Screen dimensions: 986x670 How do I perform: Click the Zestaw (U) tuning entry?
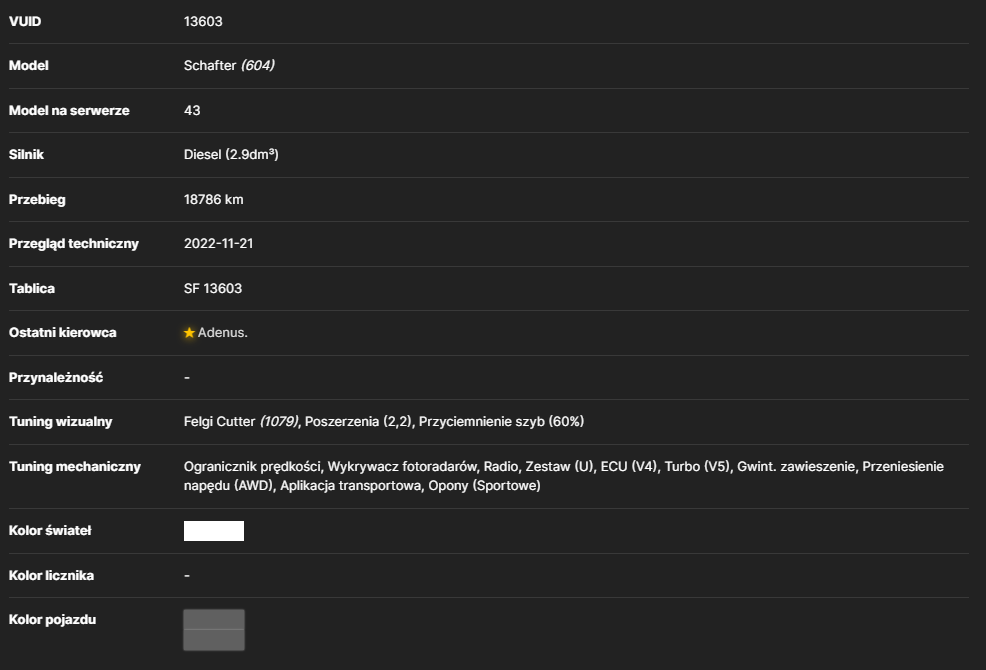[x=560, y=467]
